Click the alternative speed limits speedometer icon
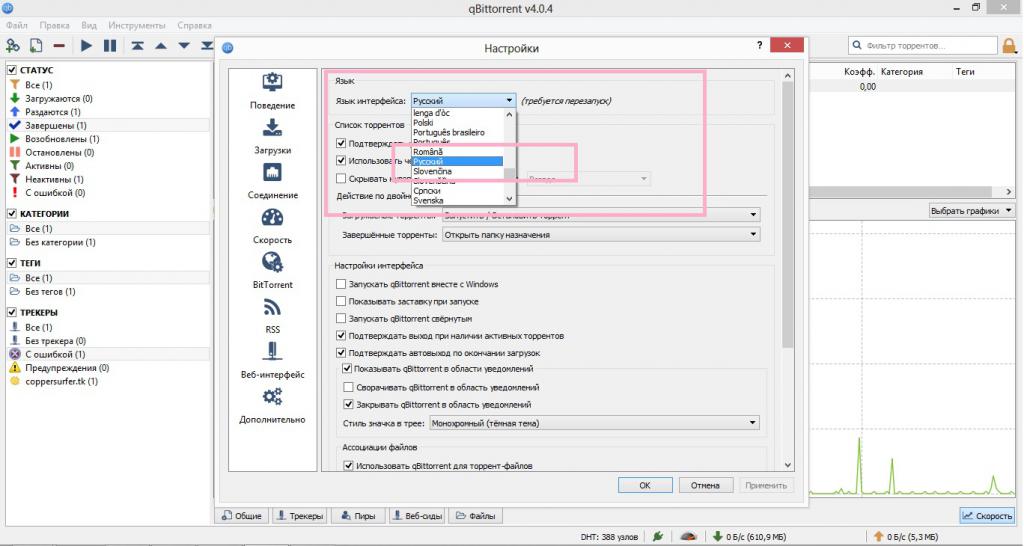Image resolution: width=1024 pixels, height=546 pixels. coord(688,537)
